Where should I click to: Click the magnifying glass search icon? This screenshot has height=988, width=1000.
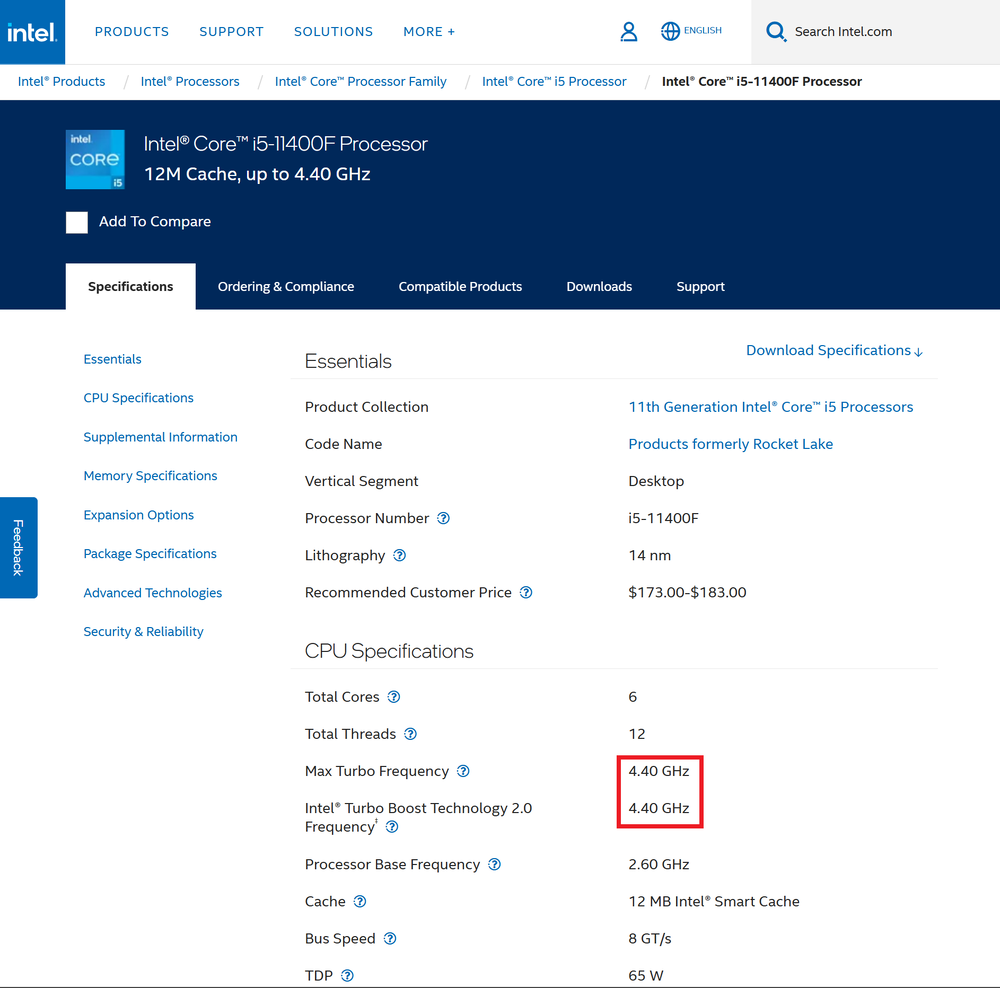coord(776,31)
